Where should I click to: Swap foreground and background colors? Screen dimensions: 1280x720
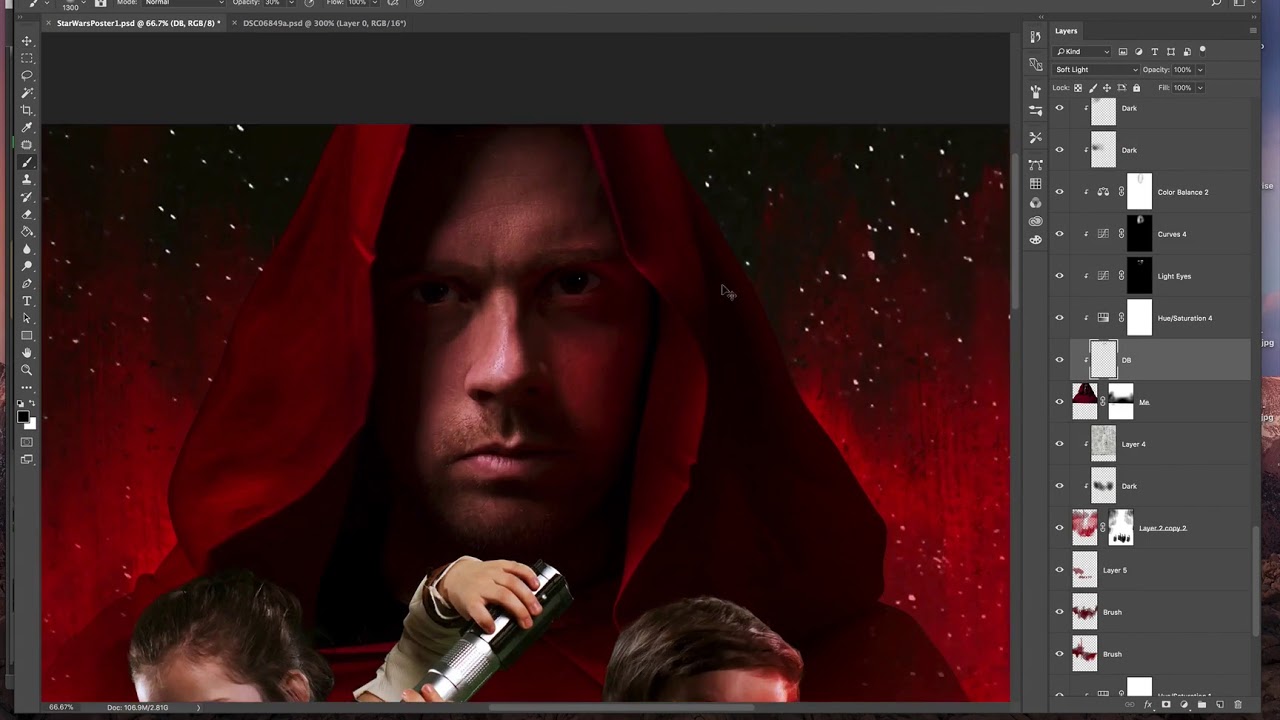(32, 403)
